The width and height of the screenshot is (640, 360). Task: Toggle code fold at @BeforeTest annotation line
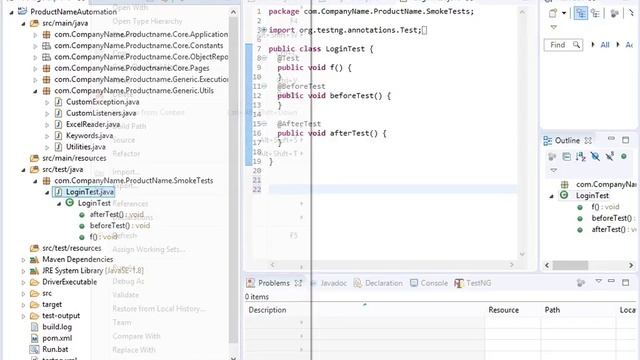pyautogui.click(x=264, y=86)
